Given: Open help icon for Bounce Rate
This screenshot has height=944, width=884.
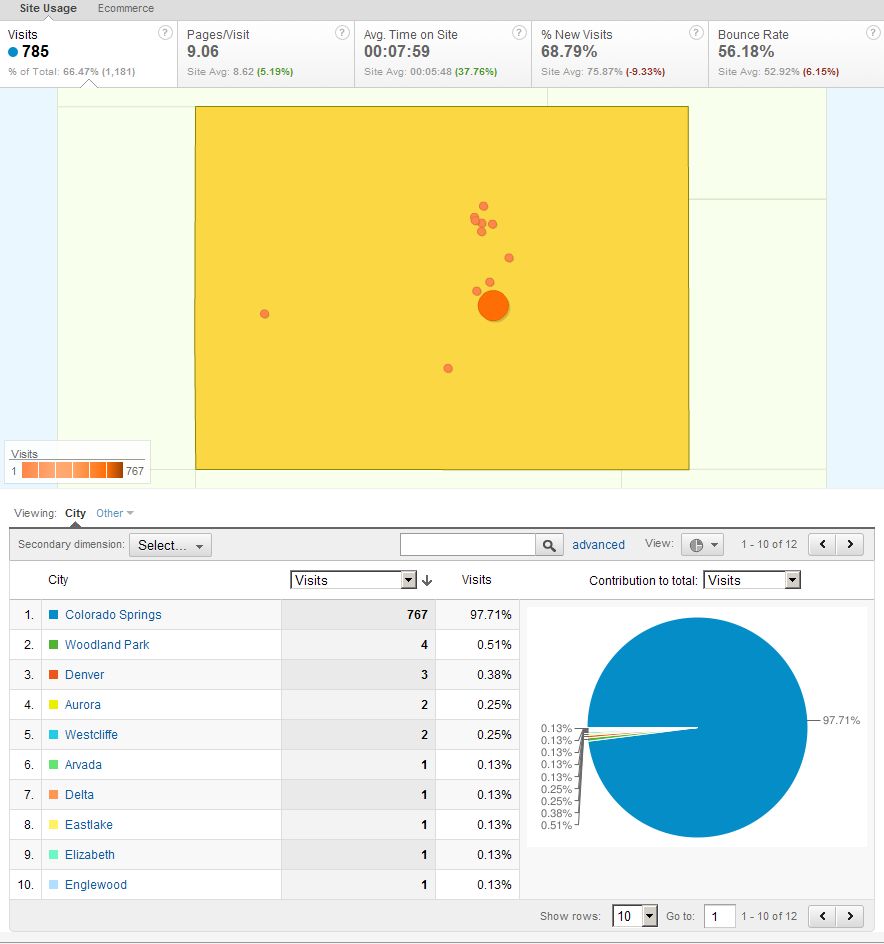Looking at the screenshot, I should click(x=873, y=33).
